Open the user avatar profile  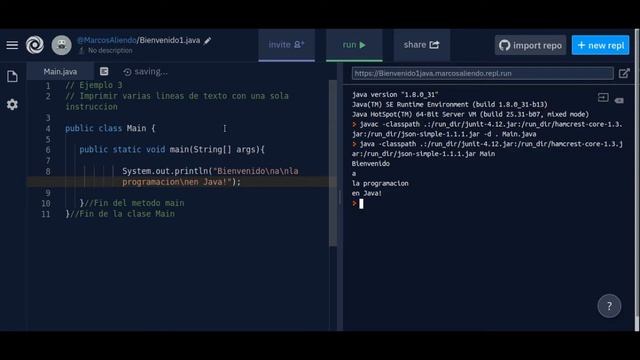coord(61,45)
